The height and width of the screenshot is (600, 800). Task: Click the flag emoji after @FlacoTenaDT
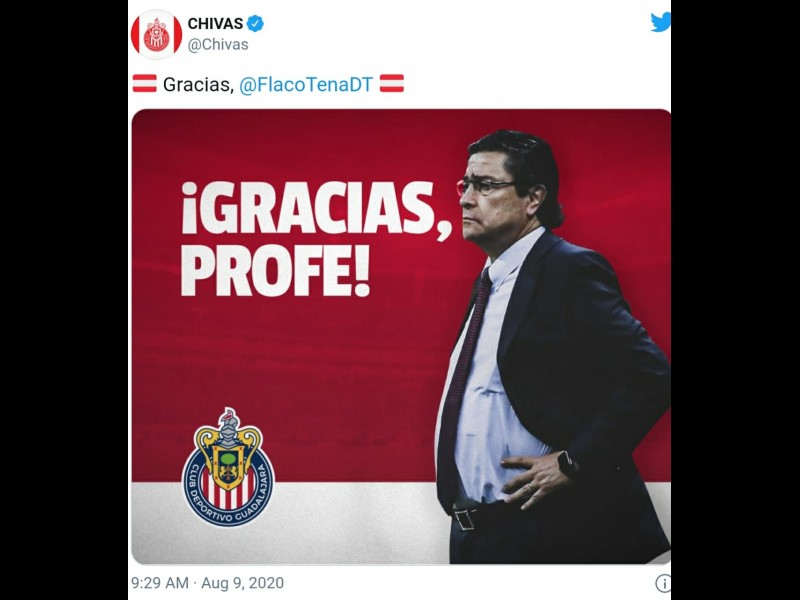pyautogui.click(x=392, y=83)
